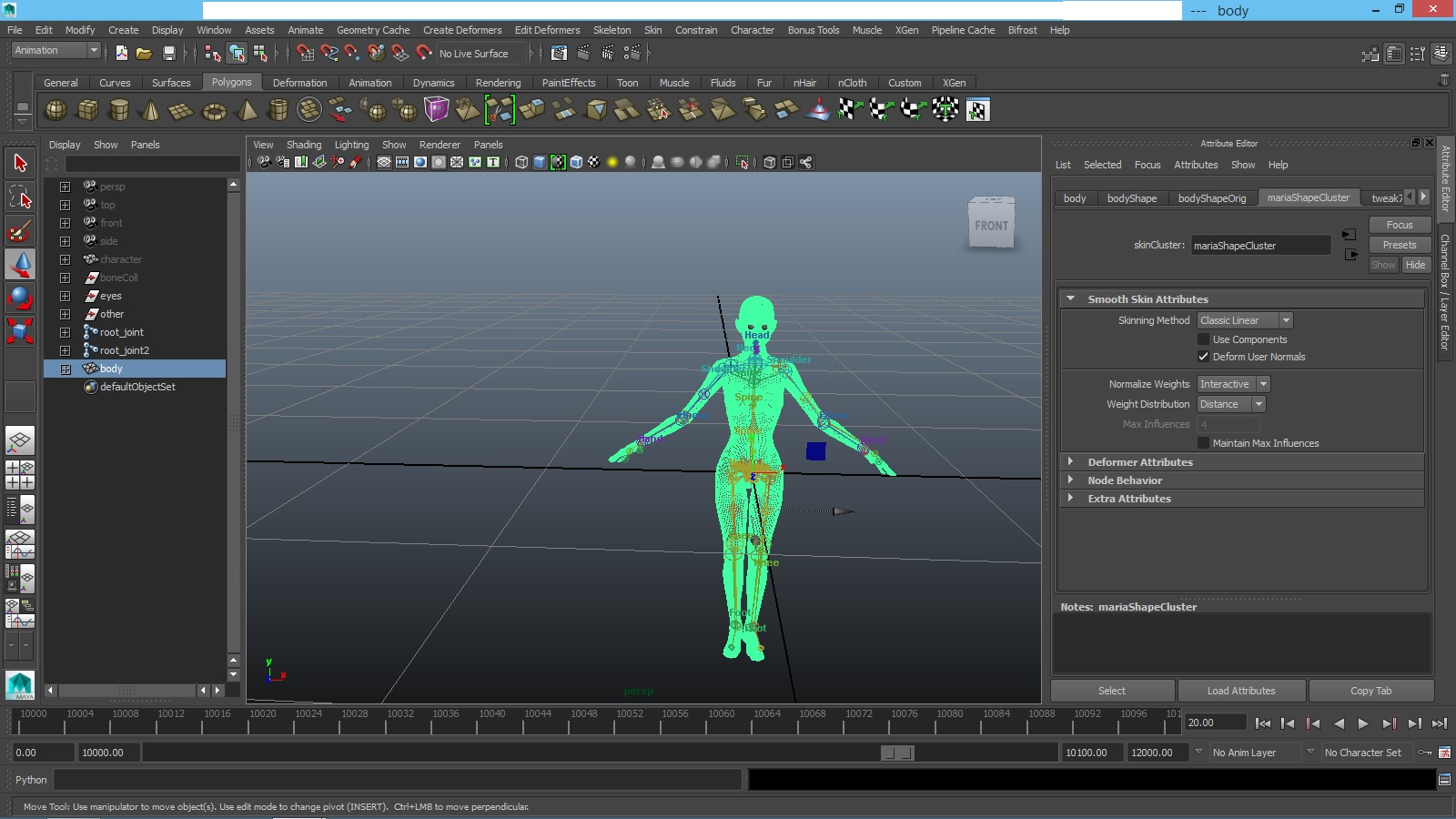The image size is (1456, 819).
Task: Activate the Rotate tool in the toolbox
Action: tap(20, 298)
